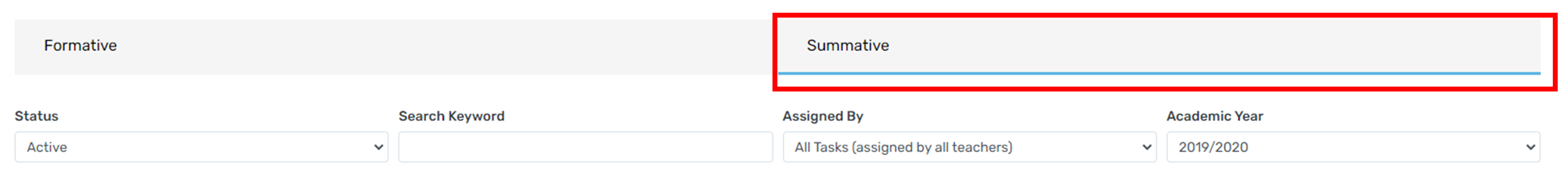Viewport: 1568px width, 181px height.
Task: Click the word 'Formative' in tab bar
Action: coord(80,45)
